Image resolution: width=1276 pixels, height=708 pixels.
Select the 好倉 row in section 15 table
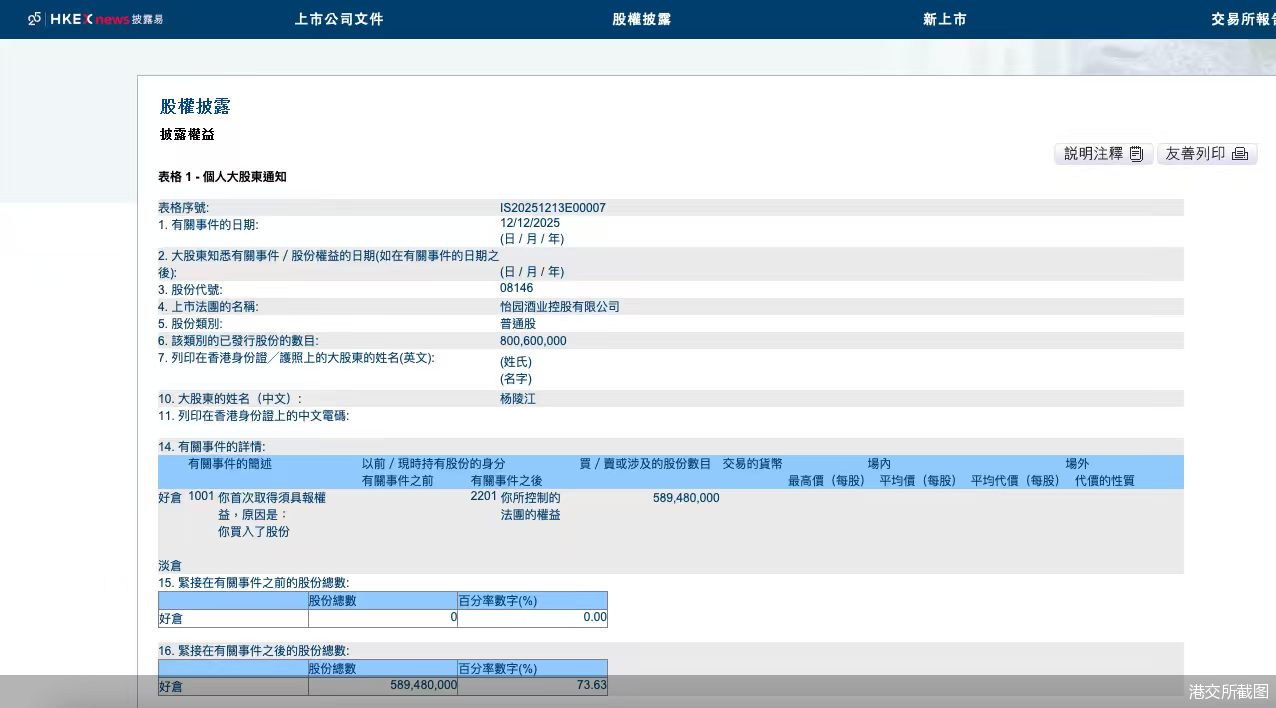tap(169, 618)
